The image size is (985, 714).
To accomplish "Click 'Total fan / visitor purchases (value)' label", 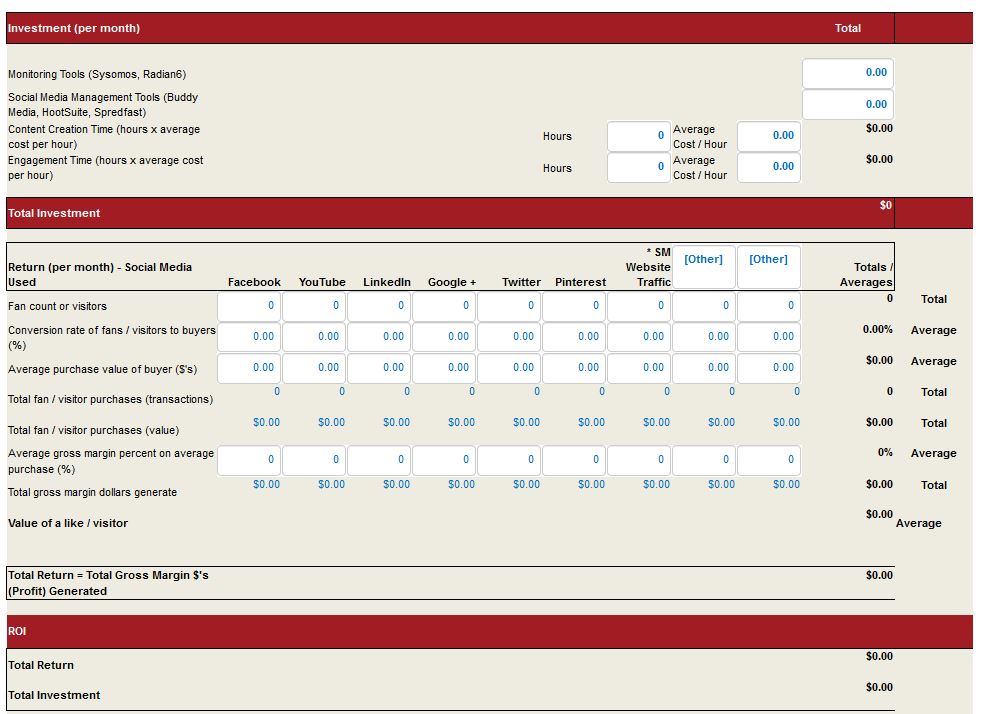I will 94,430.
